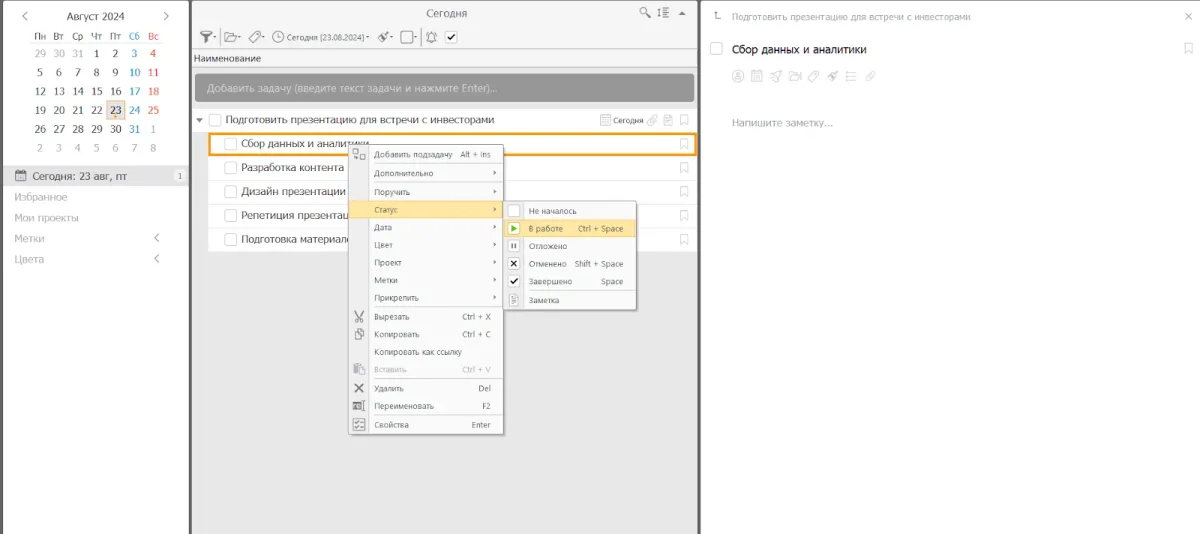Click the paperclip attachment icon in details panel
1200x534 pixels.
tap(870, 76)
